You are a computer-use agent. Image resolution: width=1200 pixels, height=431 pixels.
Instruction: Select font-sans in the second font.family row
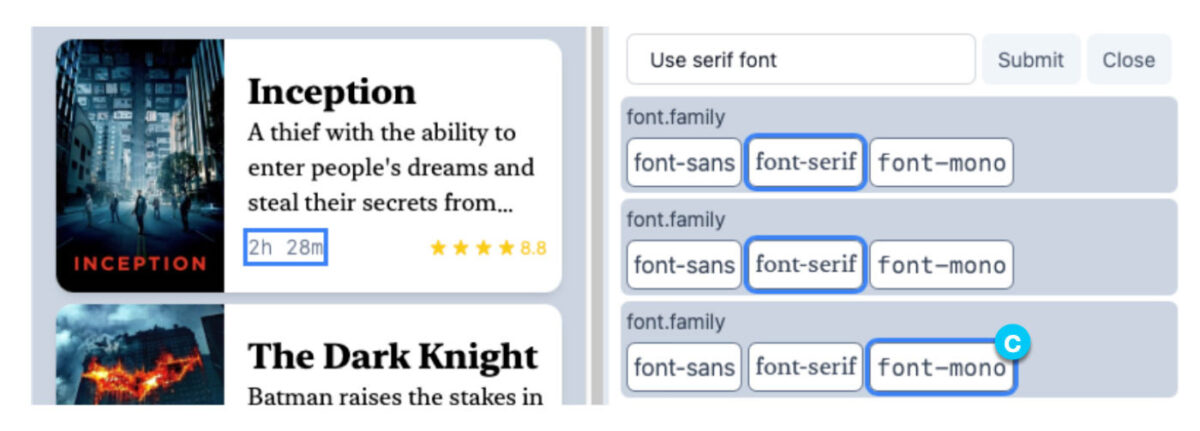(x=684, y=265)
